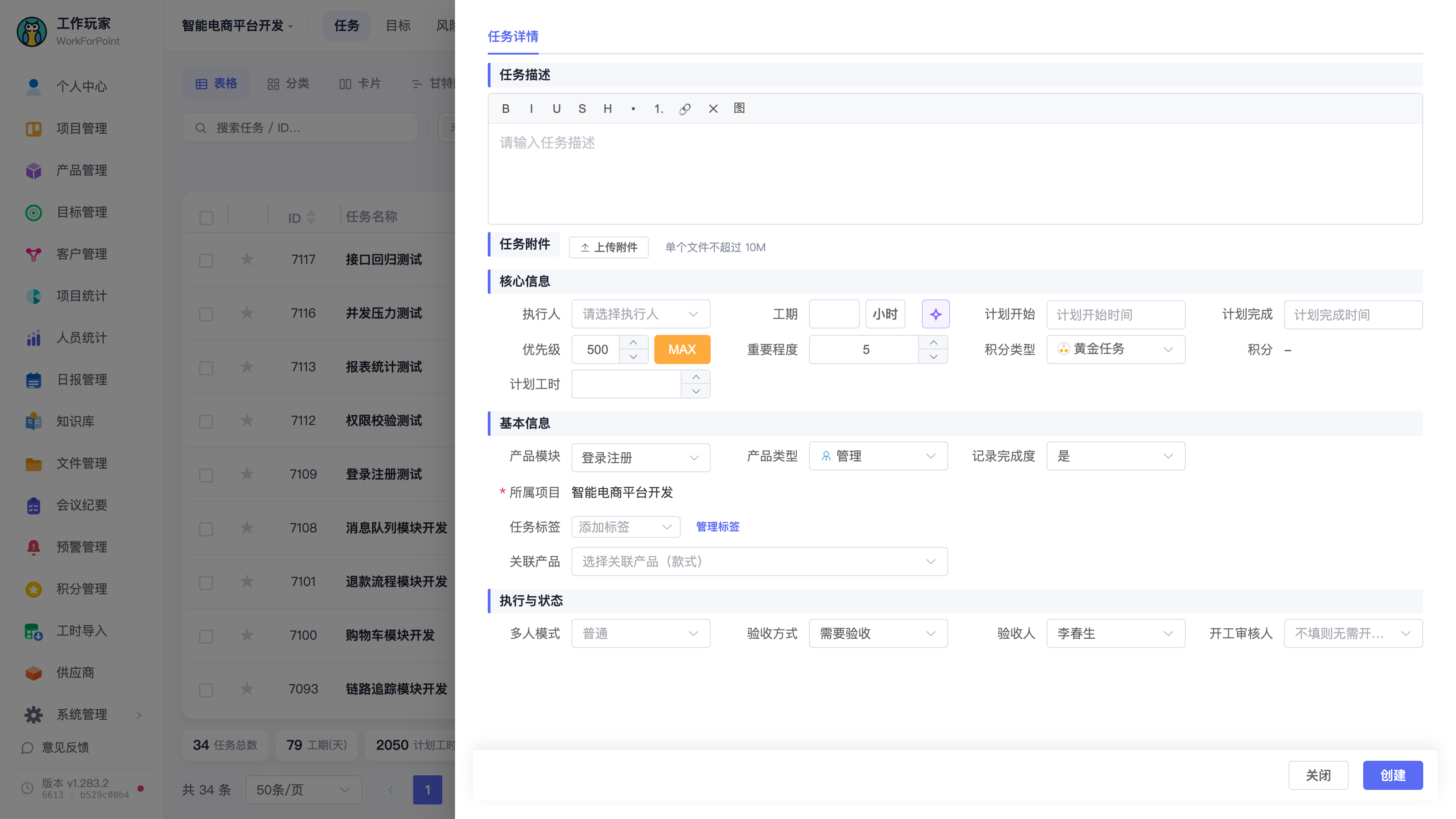Open the 管理标签 link

tap(717, 526)
